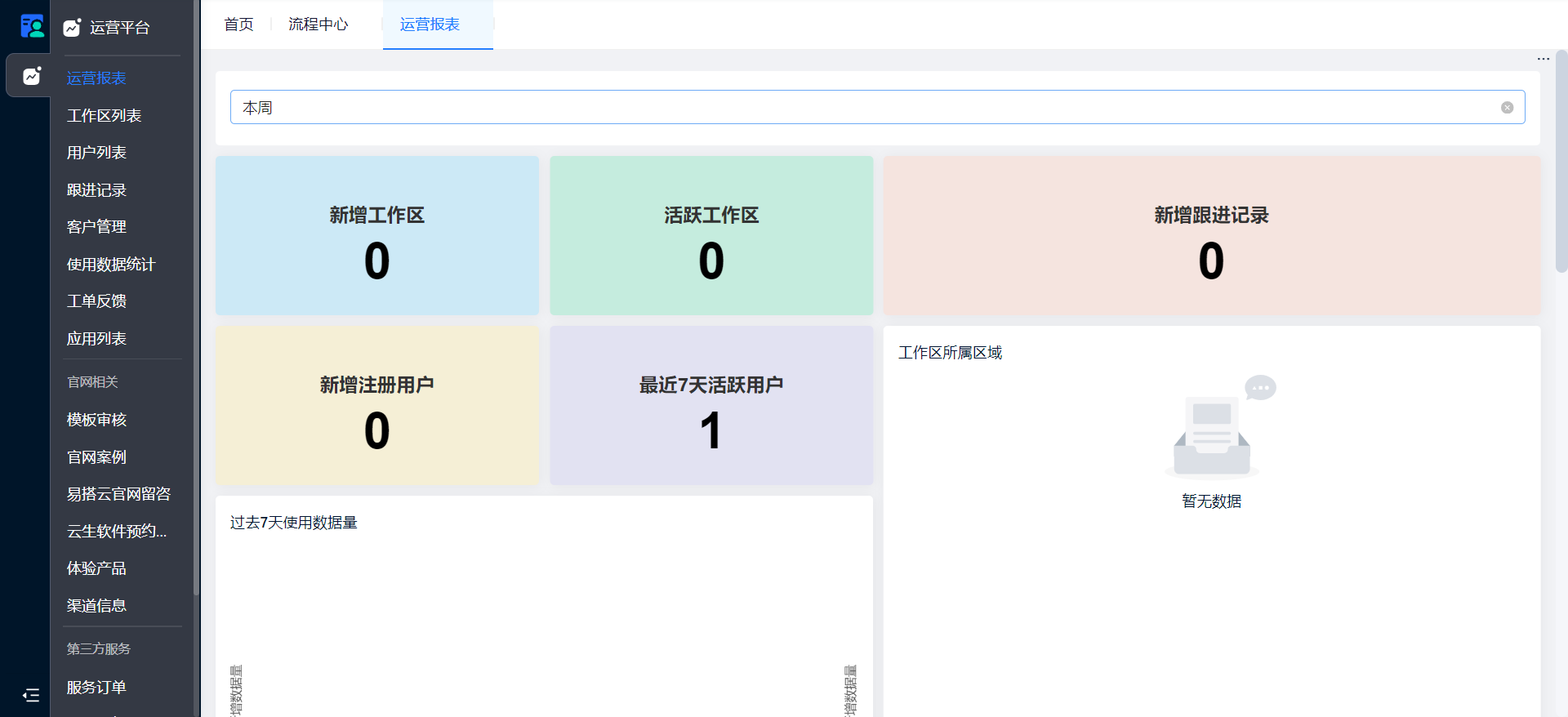Screen dimensions: 1568x717
Task: Click the 新增工作区 statistic card
Action: point(376,236)
